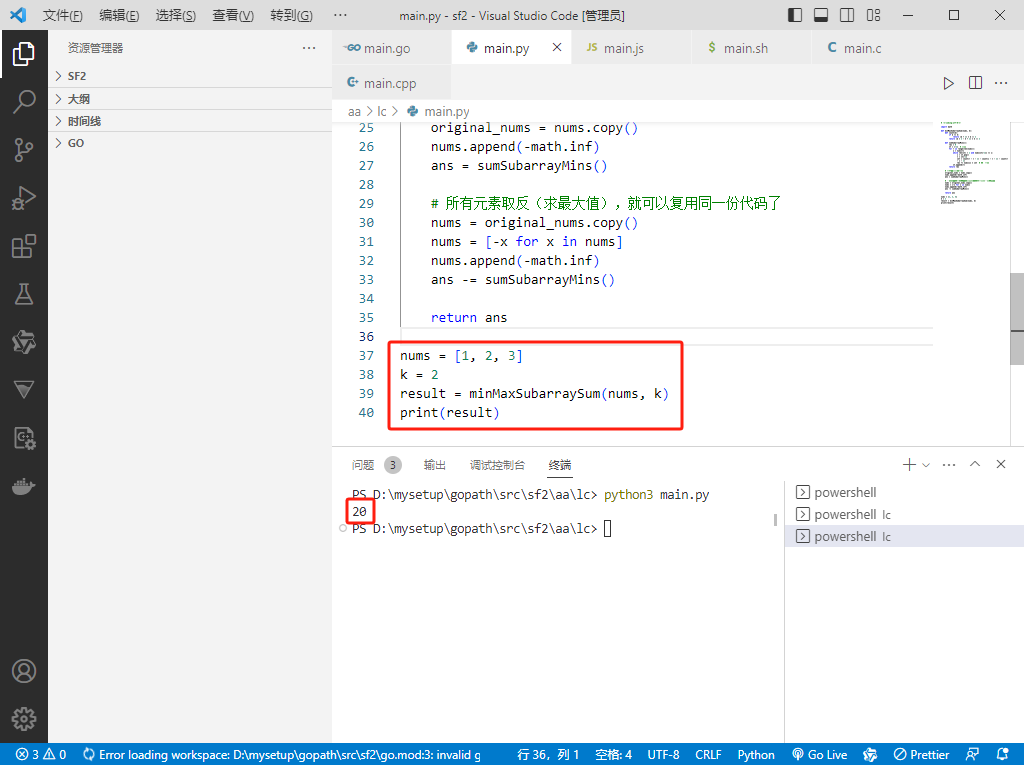
Task: Open Explorer panel more actions ellipsis
Action: pos(309,48)
